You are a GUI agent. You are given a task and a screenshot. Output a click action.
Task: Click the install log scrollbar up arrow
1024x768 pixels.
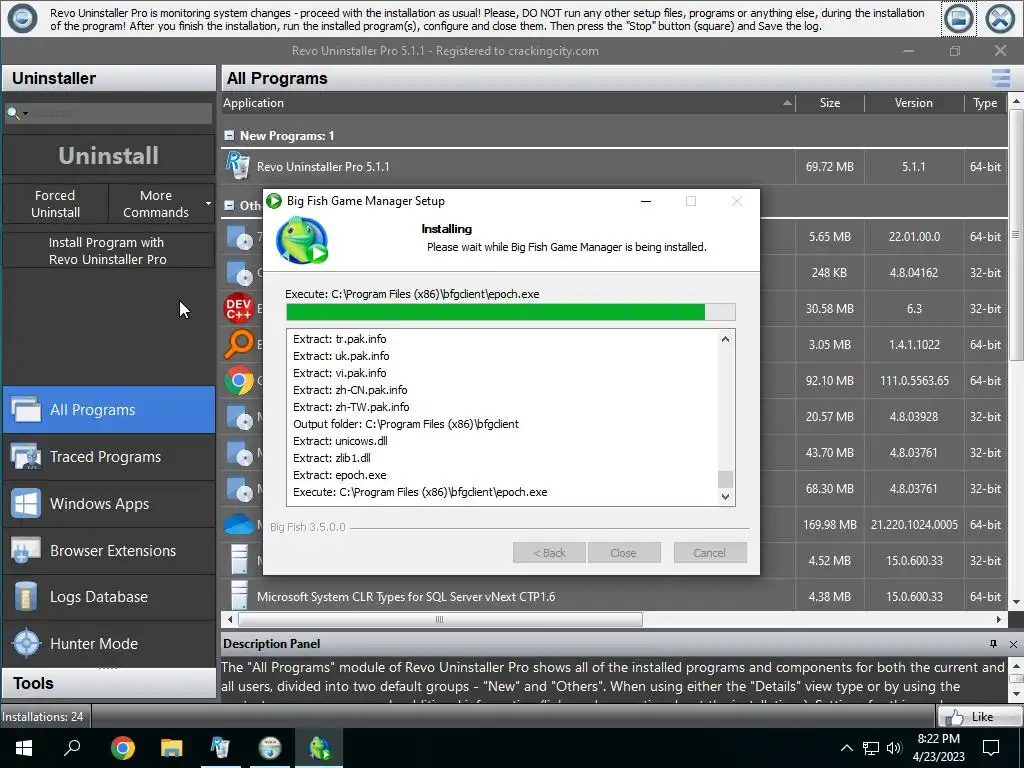point(725,338)
